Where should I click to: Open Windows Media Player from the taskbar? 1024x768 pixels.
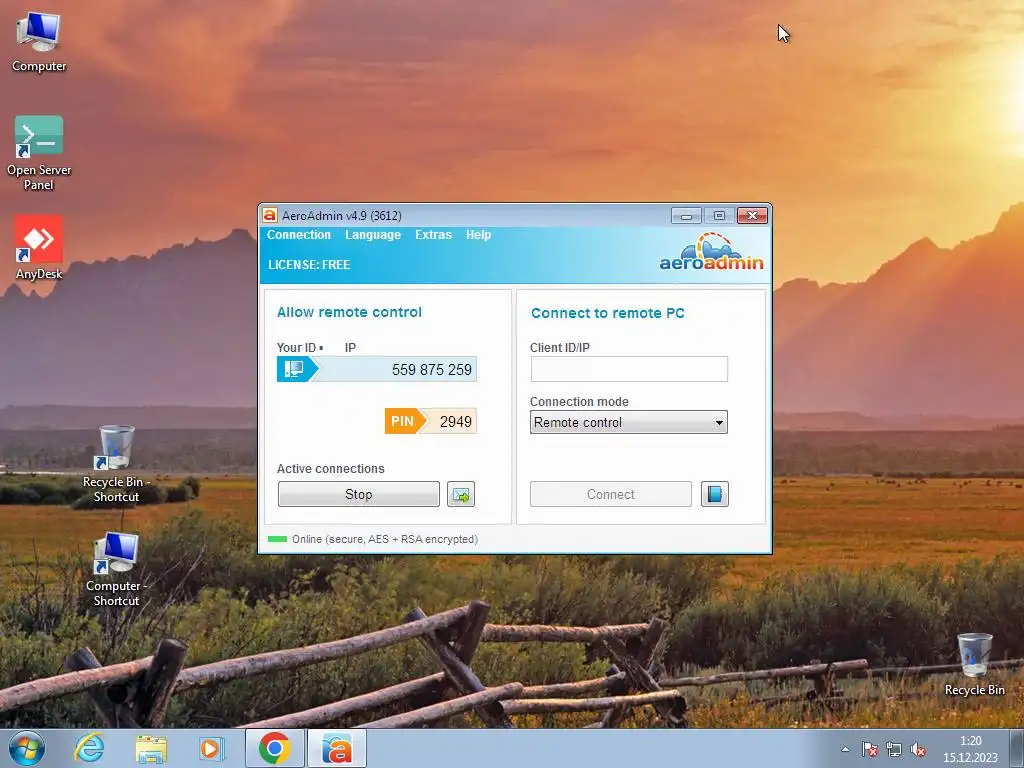click(x=211, y=748)
